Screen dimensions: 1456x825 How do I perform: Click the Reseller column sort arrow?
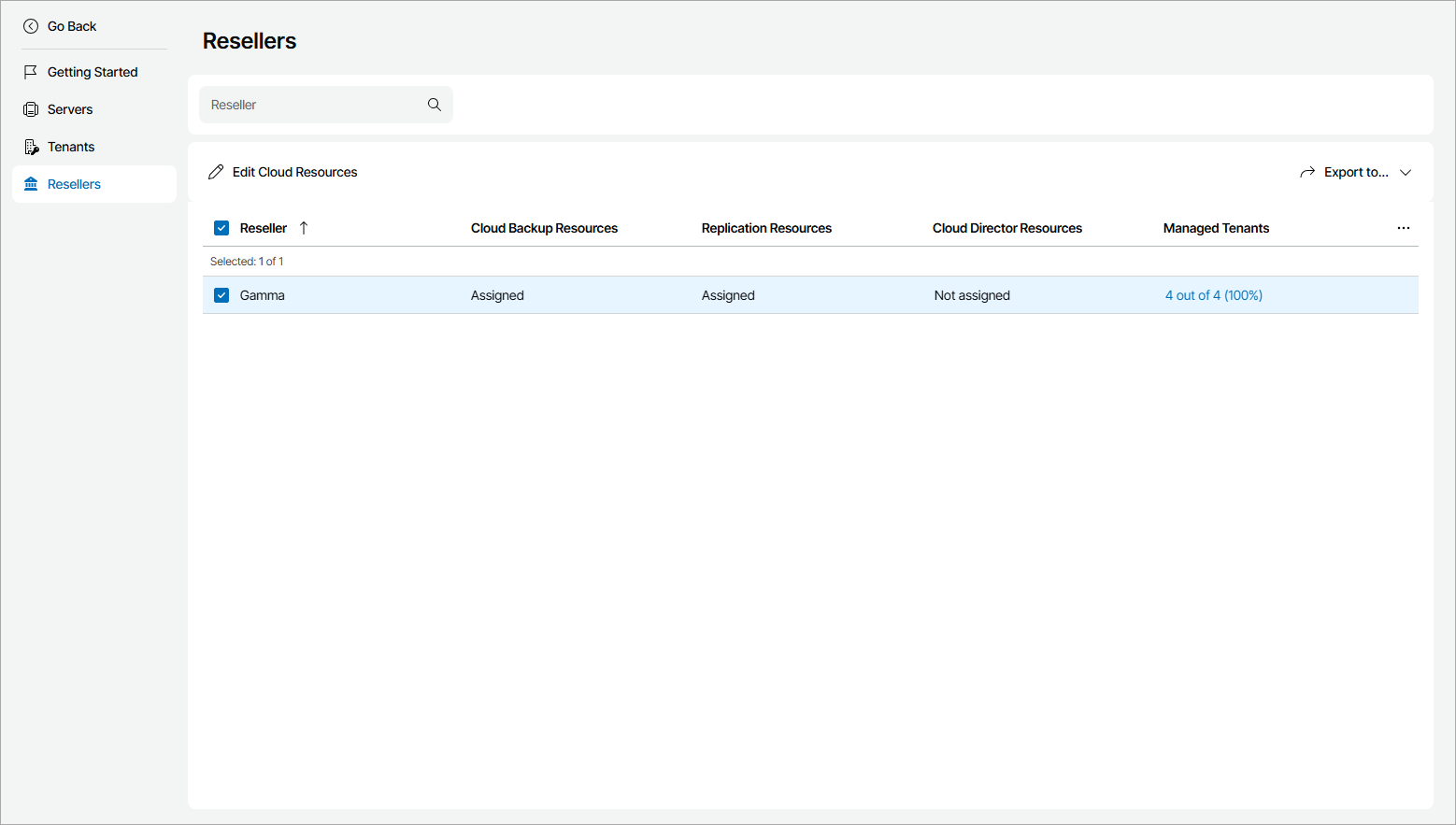coord(304,227)
